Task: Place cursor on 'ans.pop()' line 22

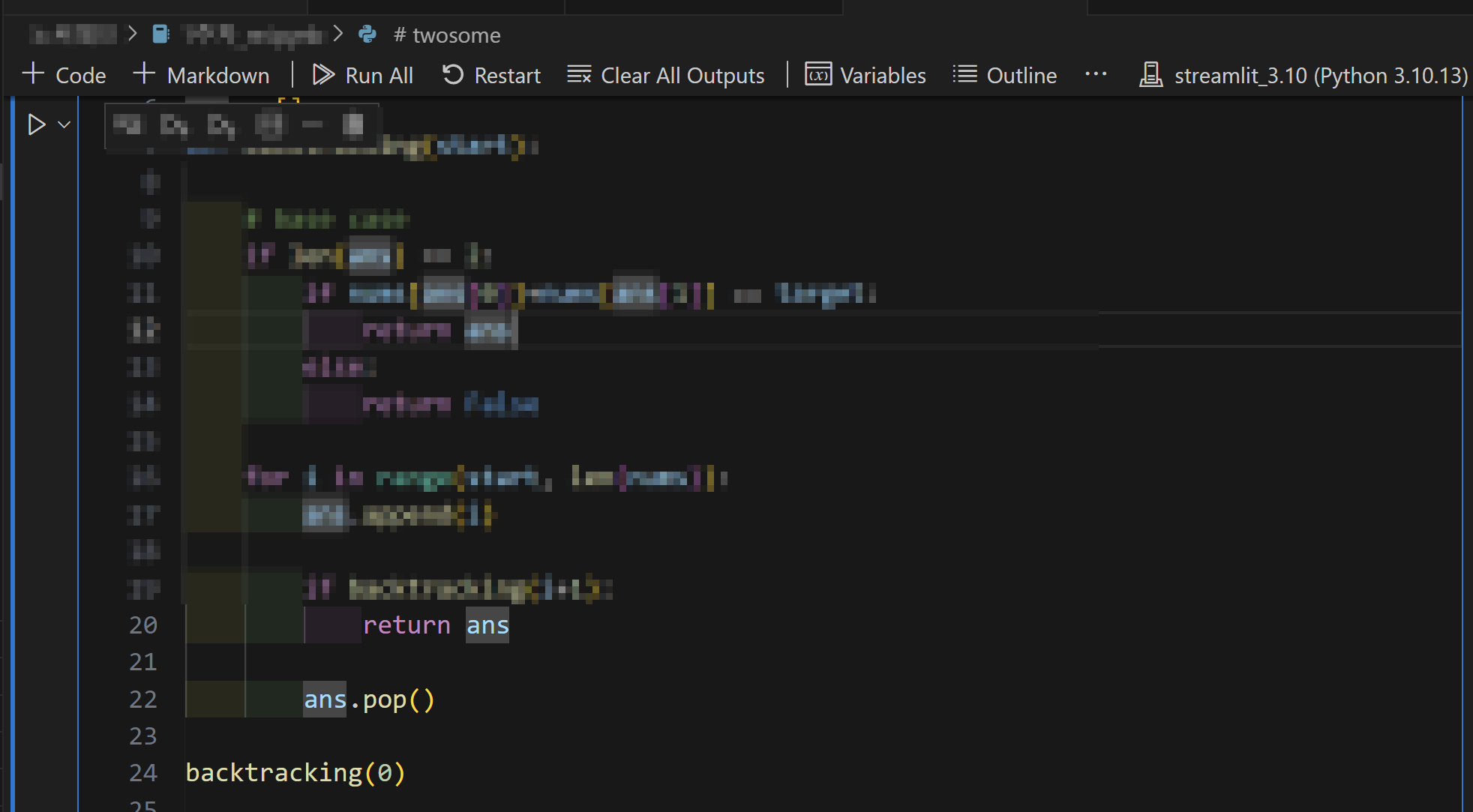Action: tap(369, 700)
